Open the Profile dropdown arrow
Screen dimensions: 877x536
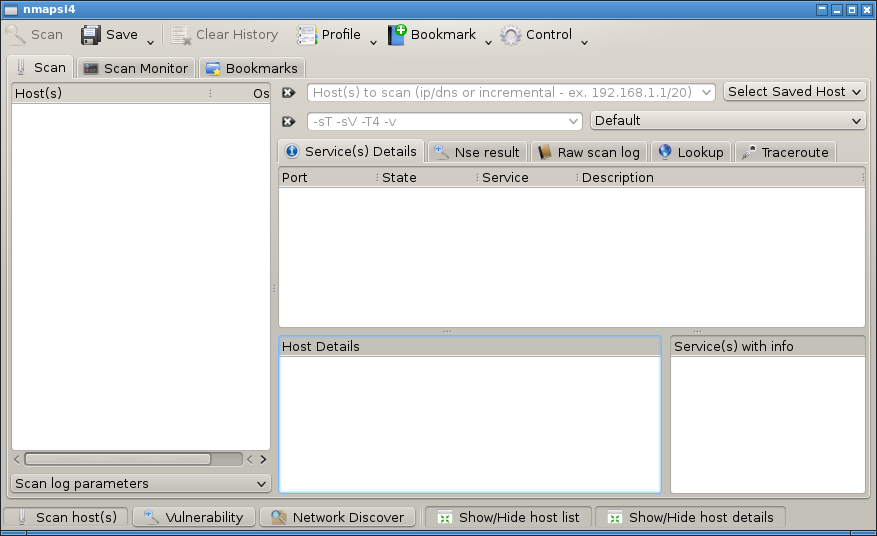[x=373, y=43]
